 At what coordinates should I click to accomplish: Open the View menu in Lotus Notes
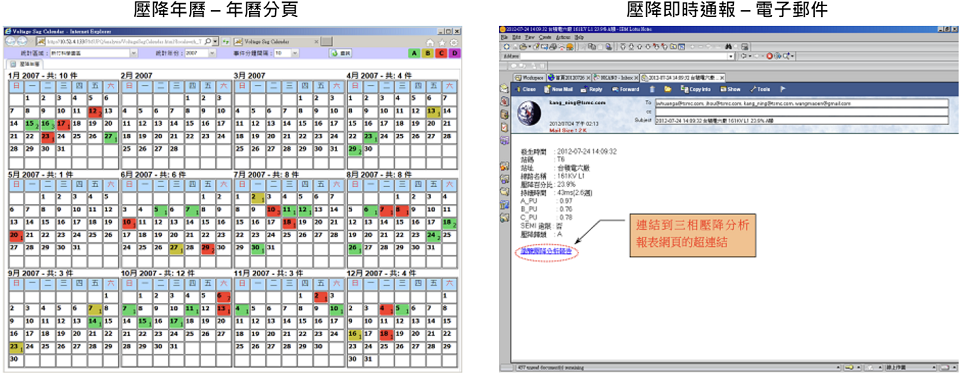[x=530, y=37]
